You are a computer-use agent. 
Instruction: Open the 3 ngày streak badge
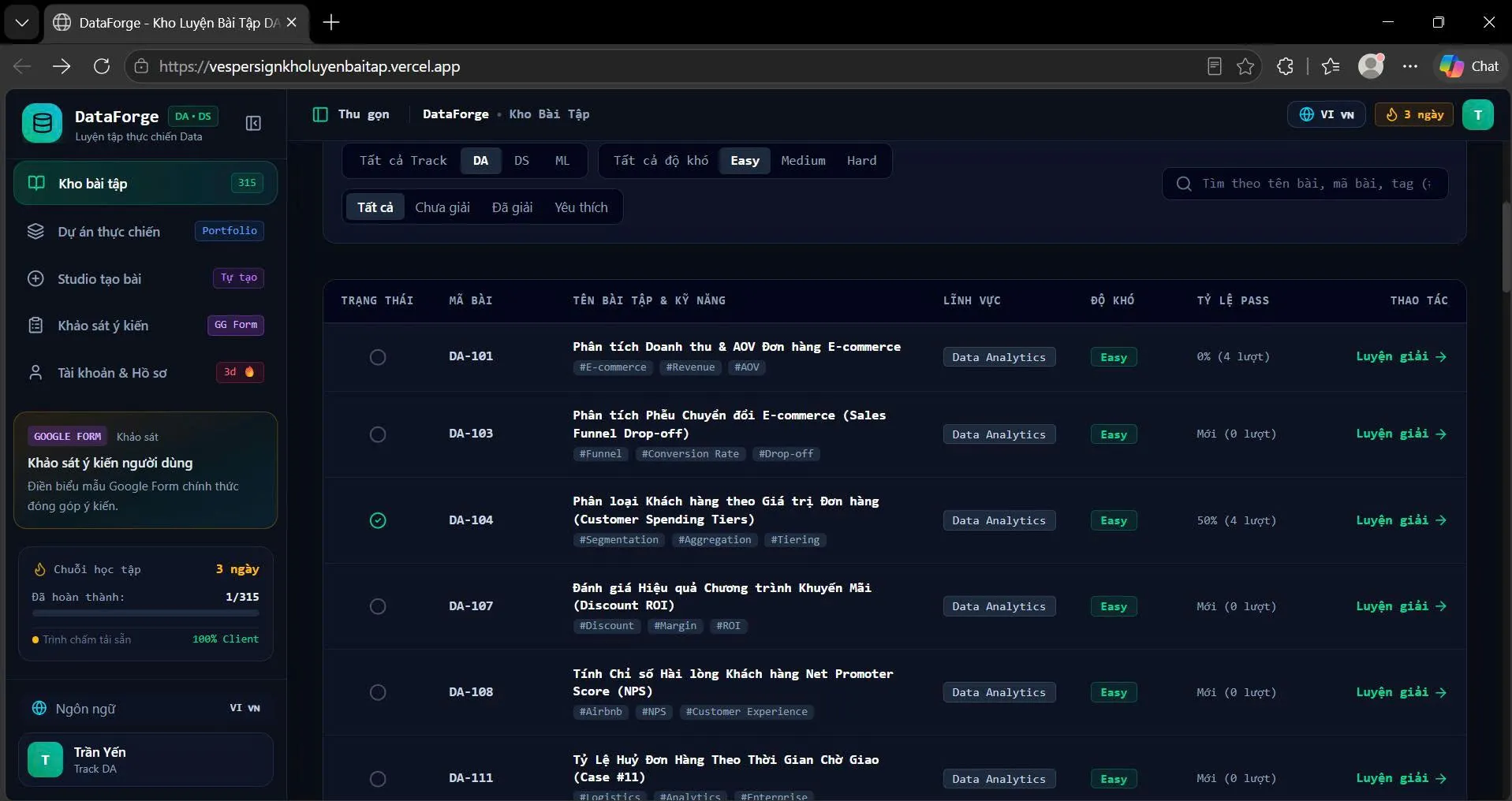coord(1414,114)
